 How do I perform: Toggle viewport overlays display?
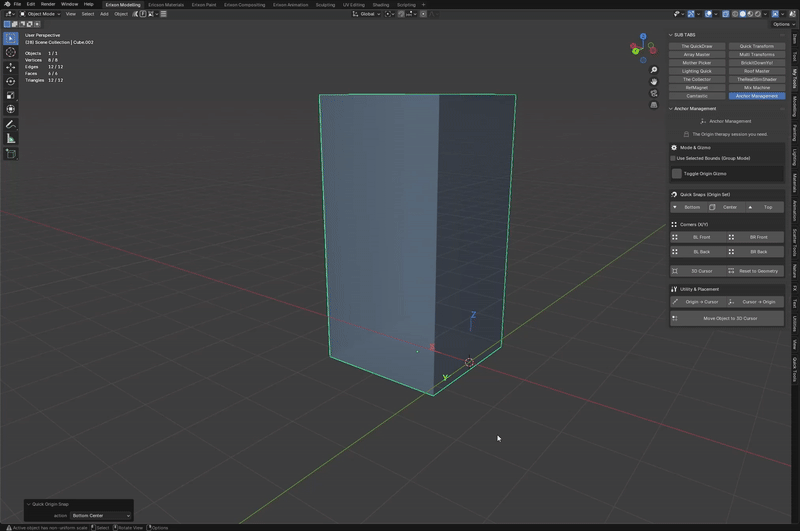click(x=708, y=14)
